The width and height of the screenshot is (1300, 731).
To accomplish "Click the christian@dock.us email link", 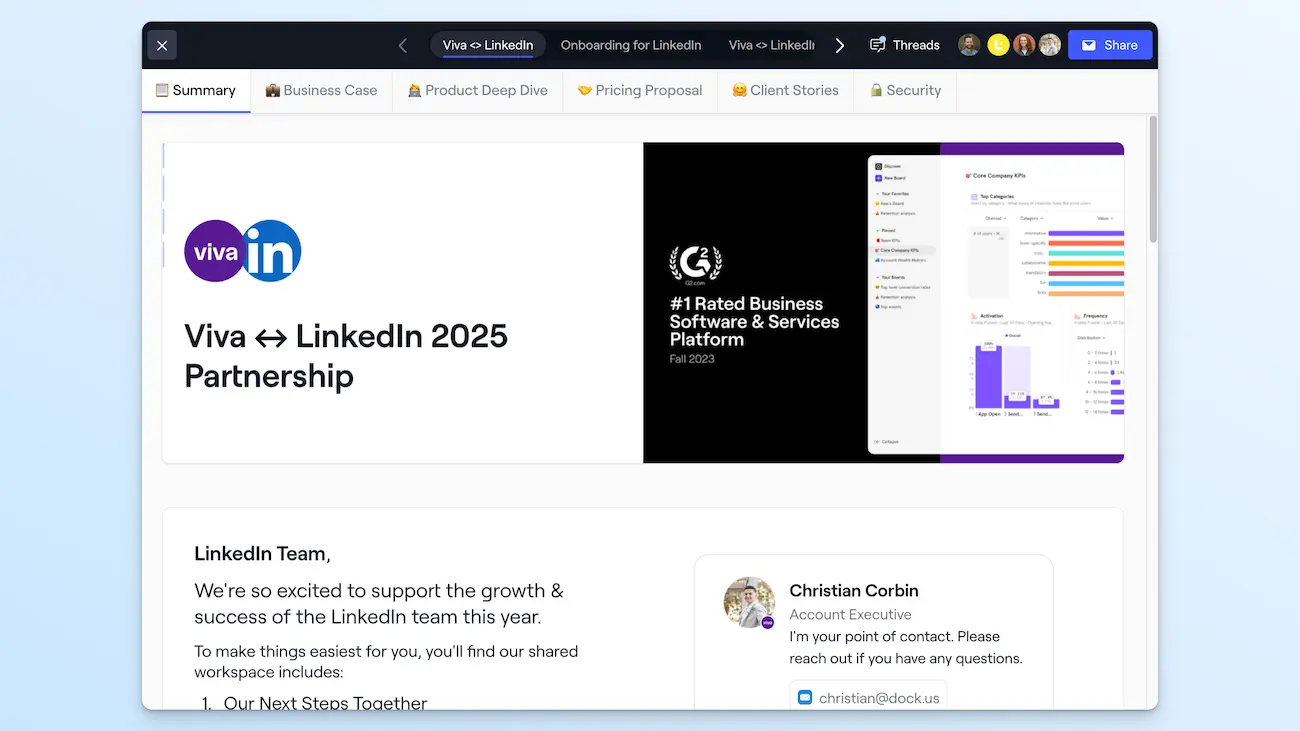I will pos(879,698).
